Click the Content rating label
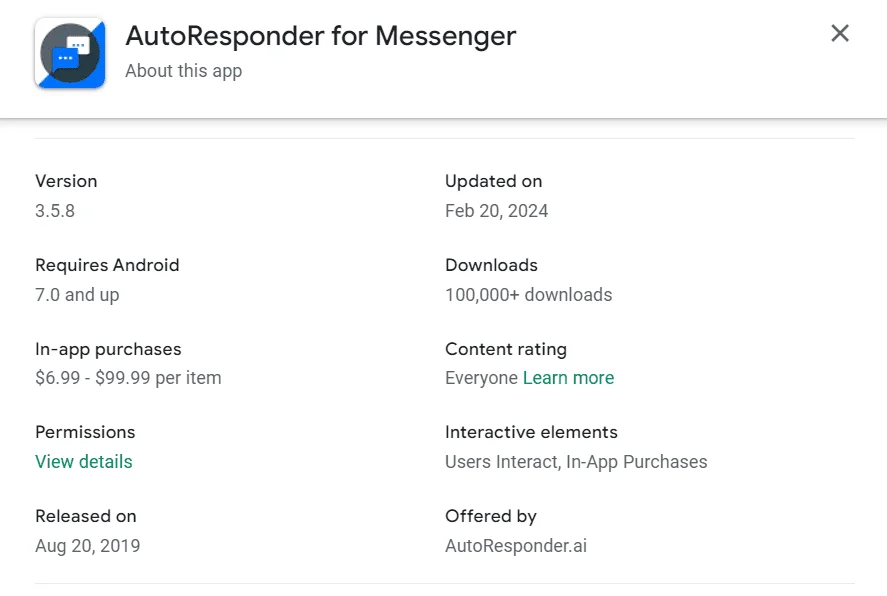This screenshot has width=887, height=596. (506, 349)
